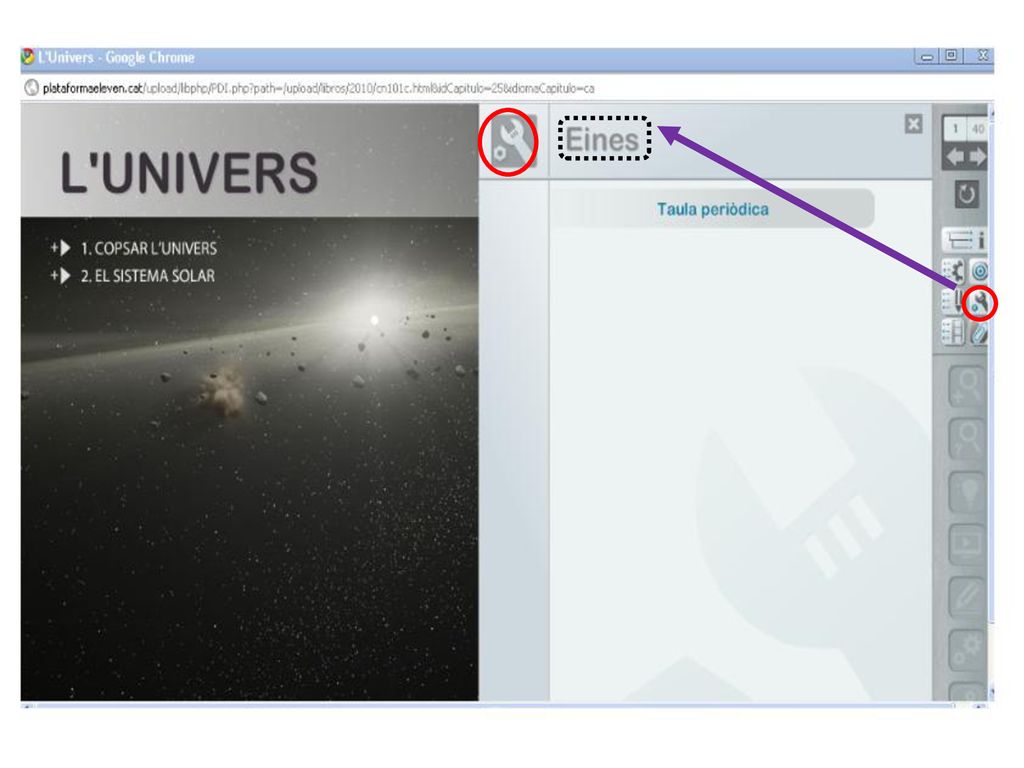Viewport: 1024px width, 768px height.
Task: Click the faded gears settings icon
Action: pos(967,650)
